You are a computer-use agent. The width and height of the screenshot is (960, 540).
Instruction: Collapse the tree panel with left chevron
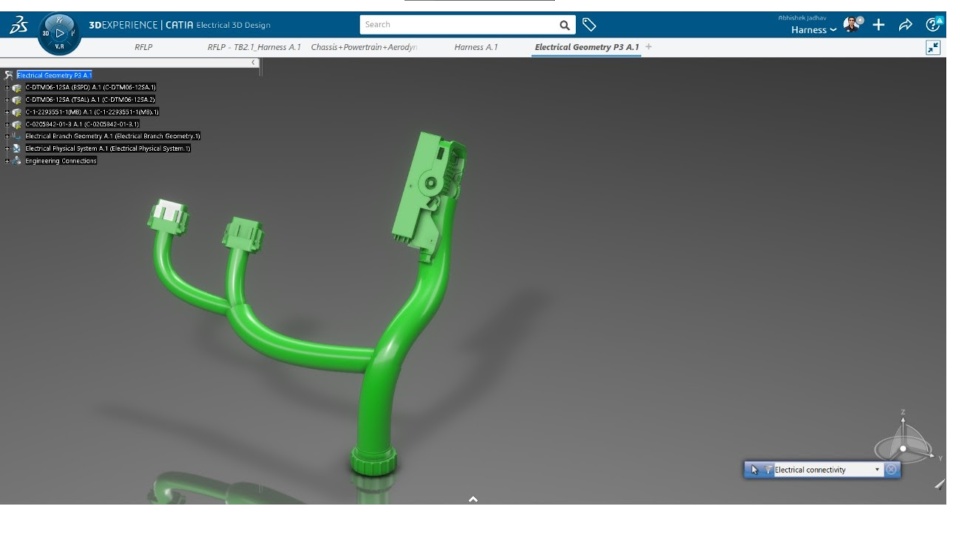pos(253,62)
